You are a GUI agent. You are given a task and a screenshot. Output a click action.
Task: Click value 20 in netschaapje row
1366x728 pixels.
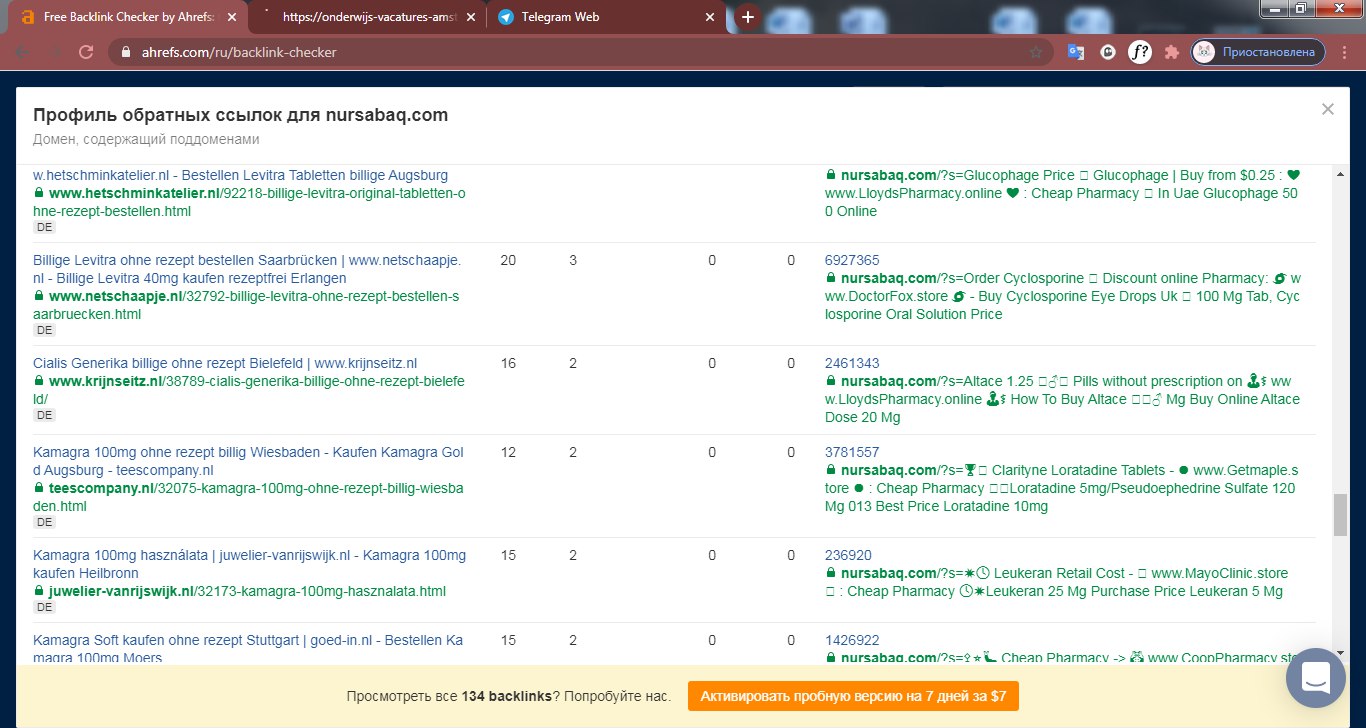pos(508,260)
